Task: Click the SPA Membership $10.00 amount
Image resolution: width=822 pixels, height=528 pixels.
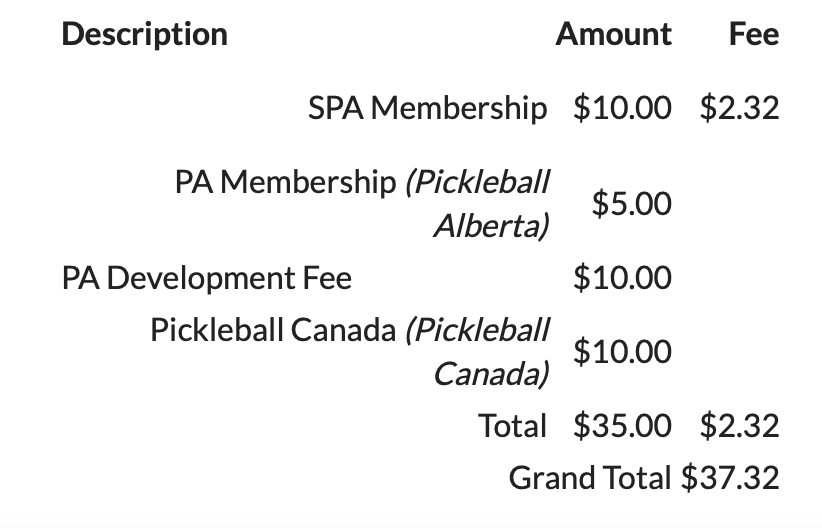Action: pyautogui.click(x=622, y=108)
